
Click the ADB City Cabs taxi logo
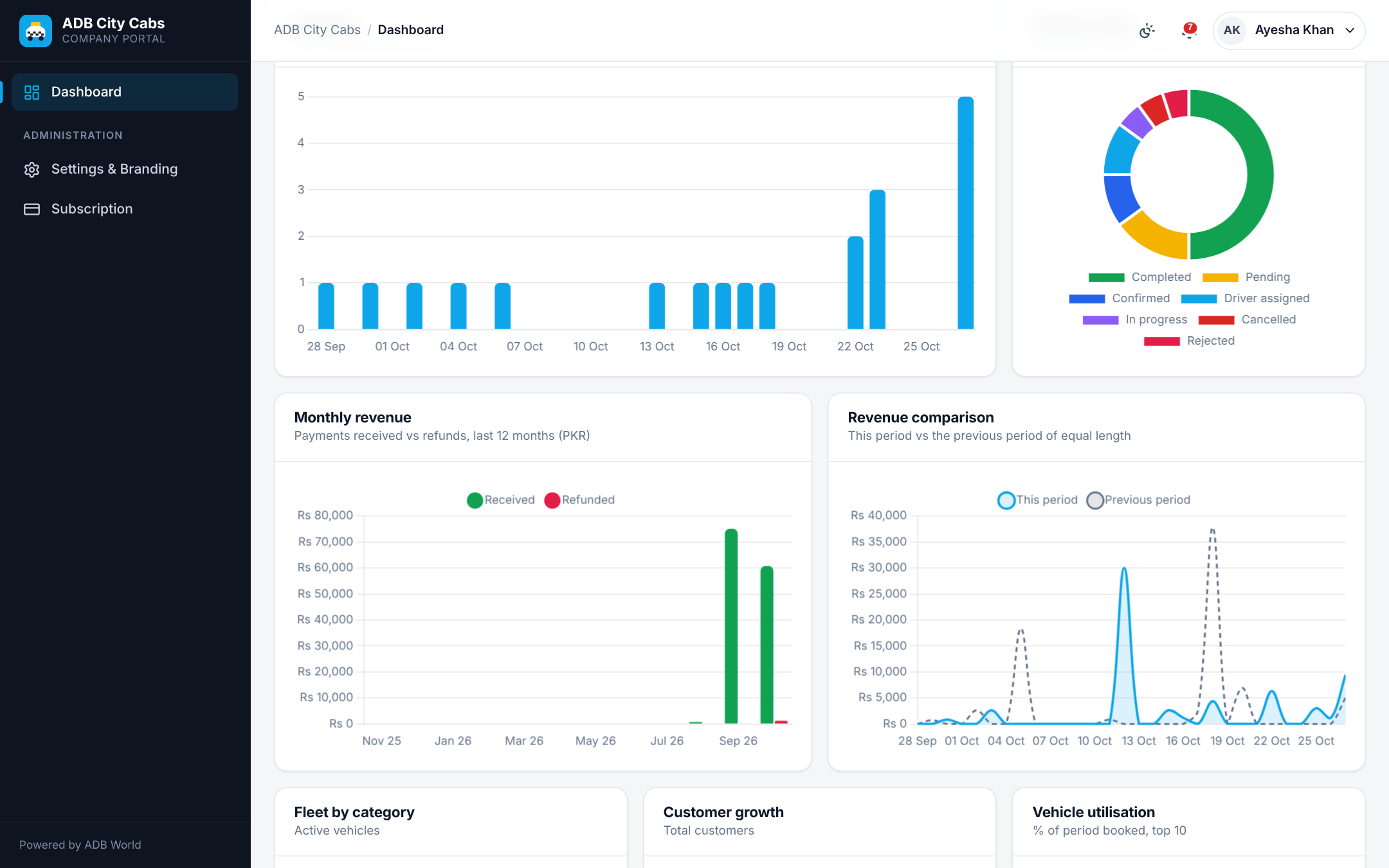(35, 31)
